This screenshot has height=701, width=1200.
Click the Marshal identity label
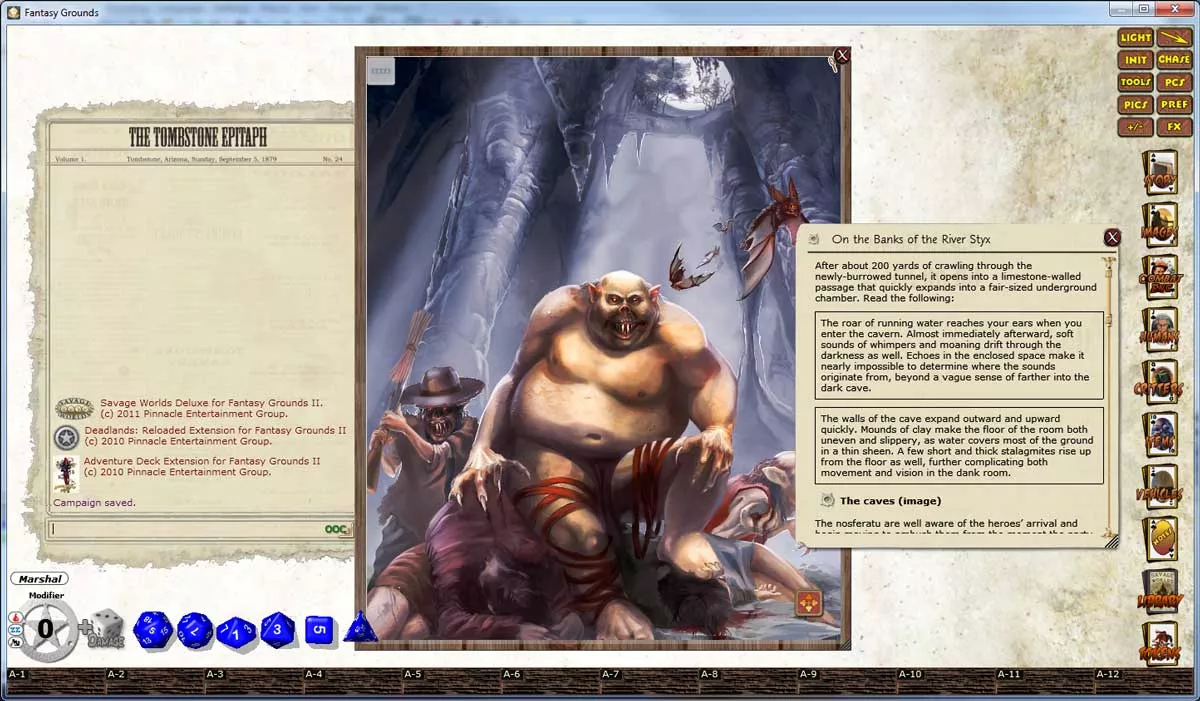[40, 578]
